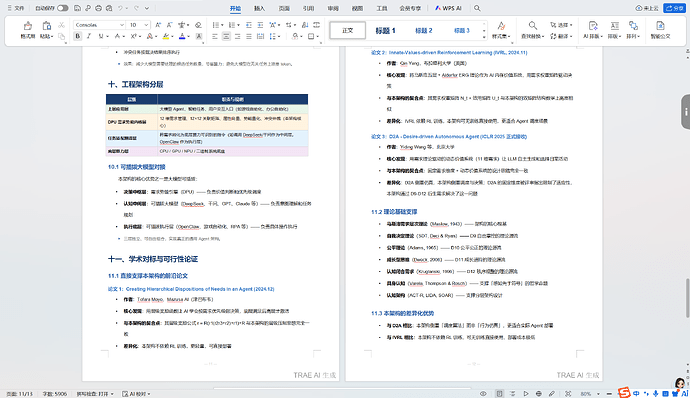Open the File (文件) menu
The width and height of the screenshot is (690, 398).
click(16, 8)
